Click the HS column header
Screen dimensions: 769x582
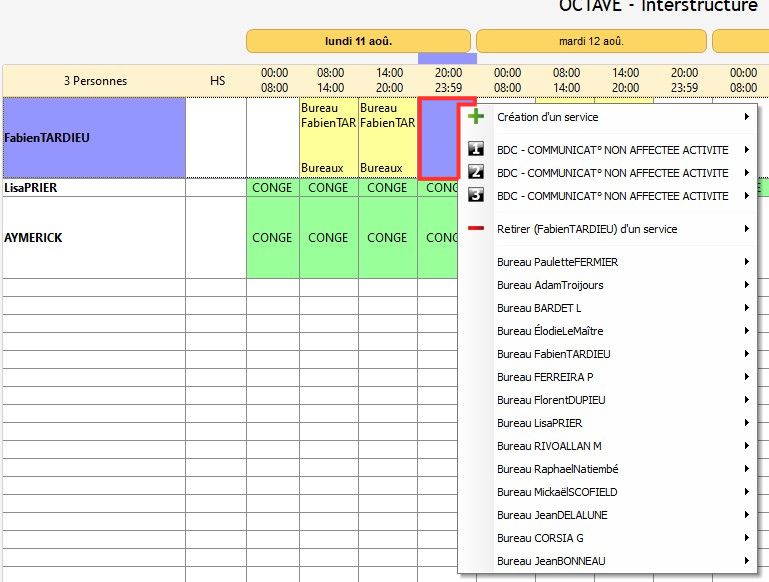coord(217,81)
